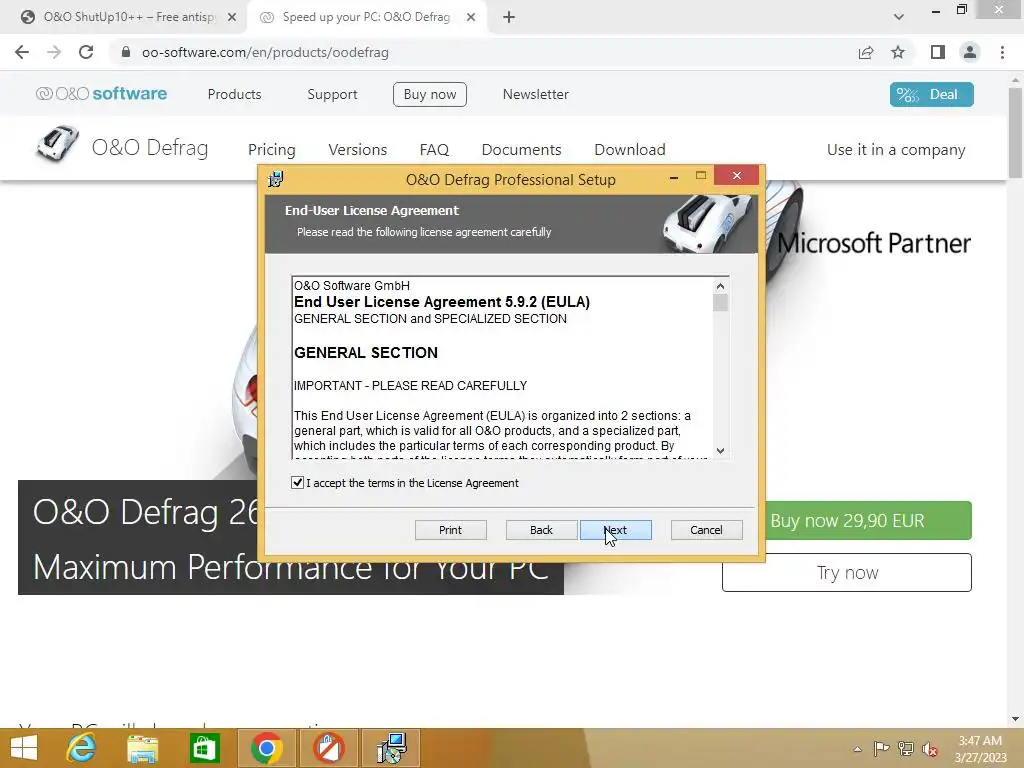Screen dimensions: 1024x768
Task: Click the muted volume tray icon
Action: [x=930, y=749]
